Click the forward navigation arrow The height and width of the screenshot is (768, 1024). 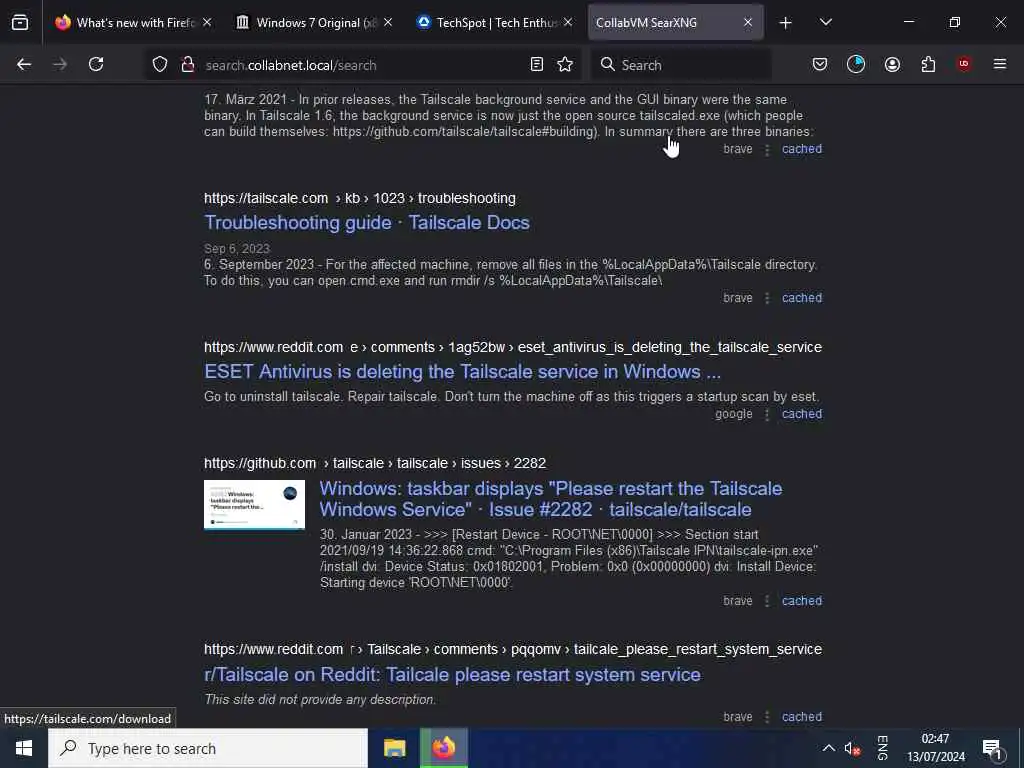pyautogui.click(x=60, y=64)
